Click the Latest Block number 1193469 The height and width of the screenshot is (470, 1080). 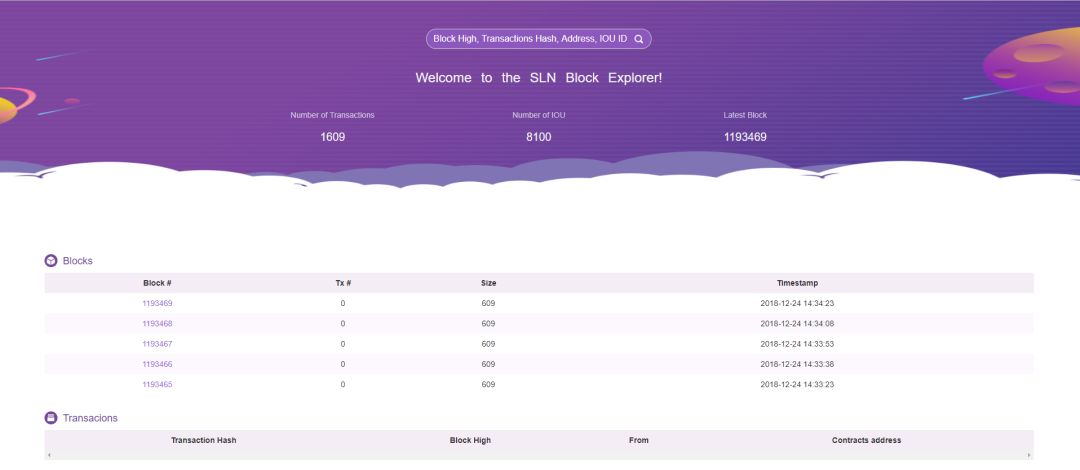tap(745, 137)
